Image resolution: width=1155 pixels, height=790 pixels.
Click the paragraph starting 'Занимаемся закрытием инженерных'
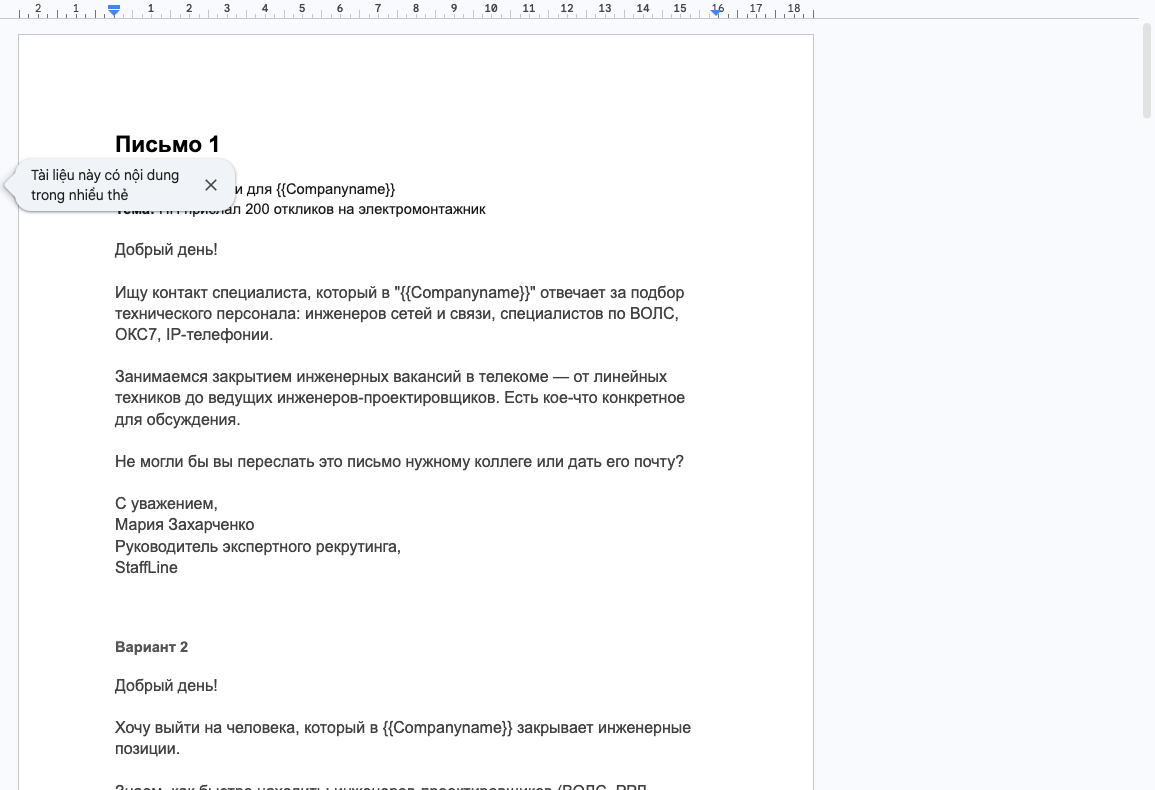(400, 398)
